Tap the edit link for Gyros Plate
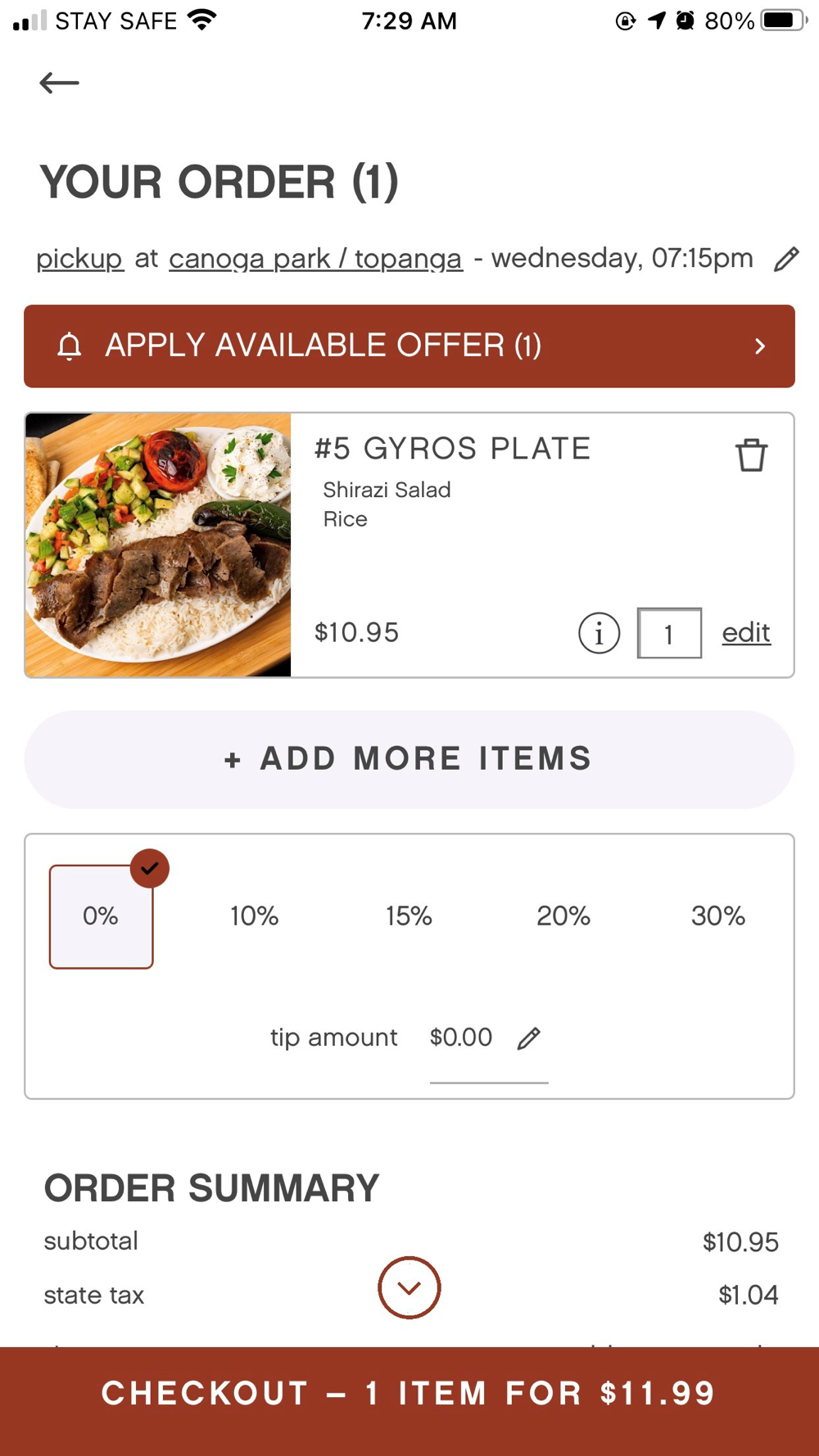This screenshot has width=819, height=1456. (x=746, y=633)
